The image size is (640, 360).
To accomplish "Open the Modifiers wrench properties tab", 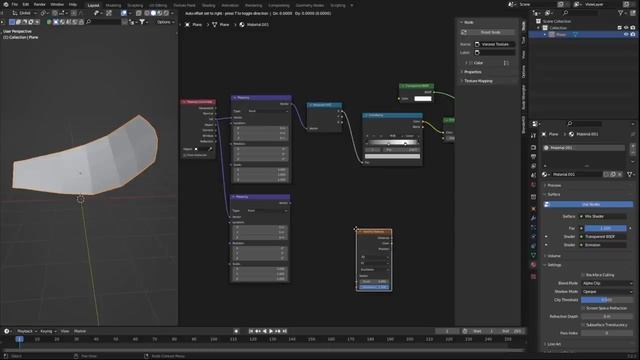I will 533,218.
